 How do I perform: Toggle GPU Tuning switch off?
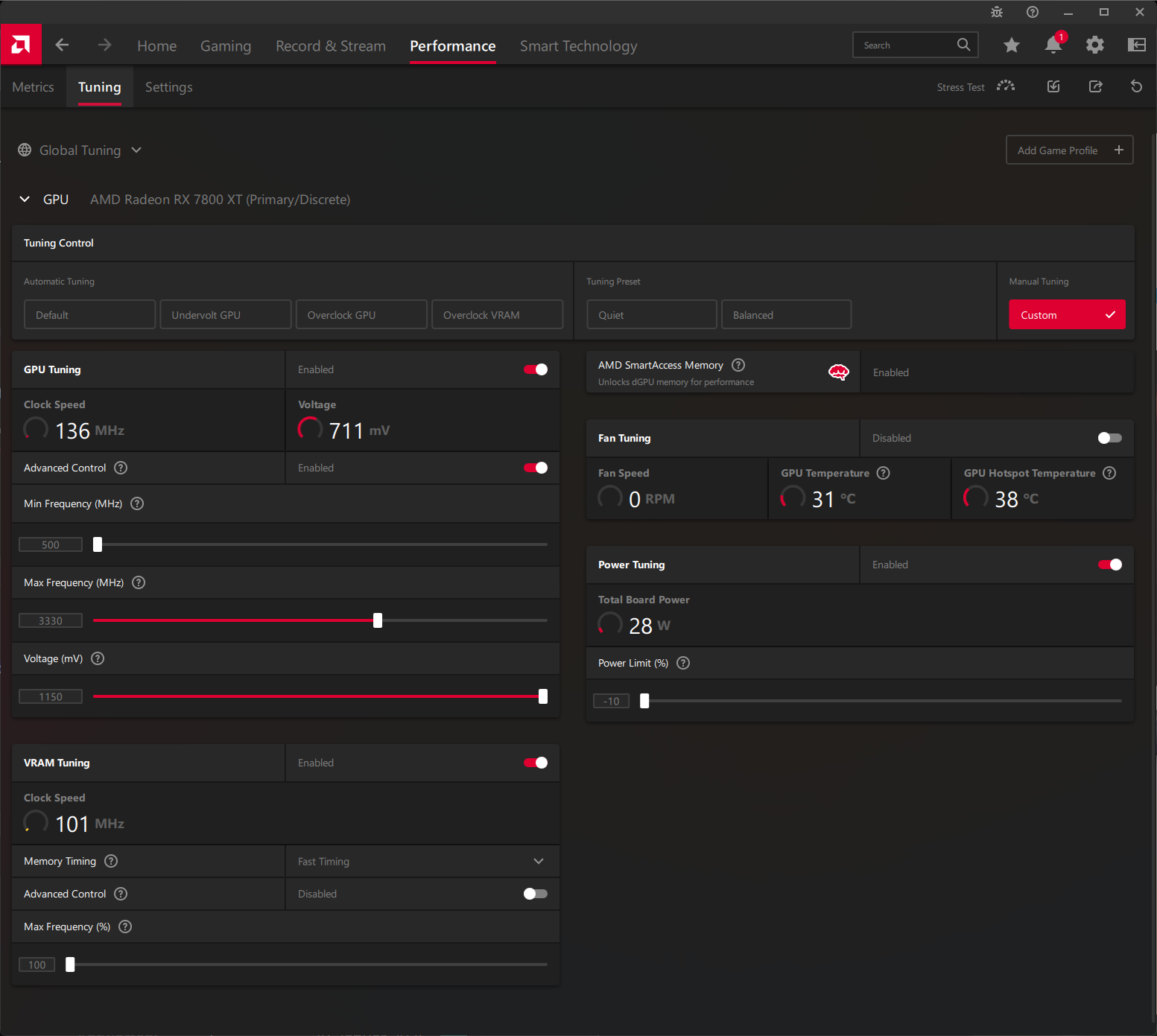coord(536,369)
